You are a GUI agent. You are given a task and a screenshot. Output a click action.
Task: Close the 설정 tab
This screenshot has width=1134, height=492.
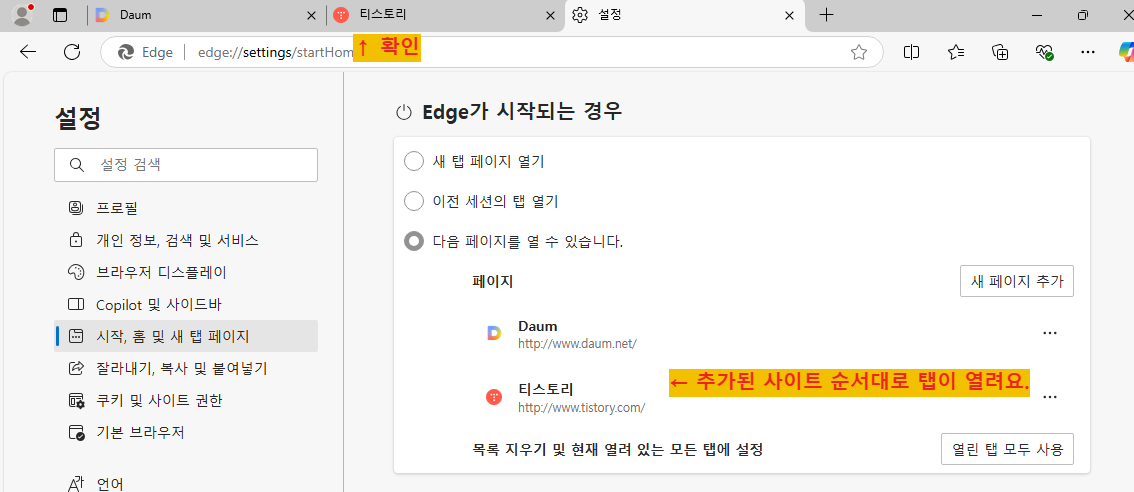pyautogui.click(x=790, y=15)
